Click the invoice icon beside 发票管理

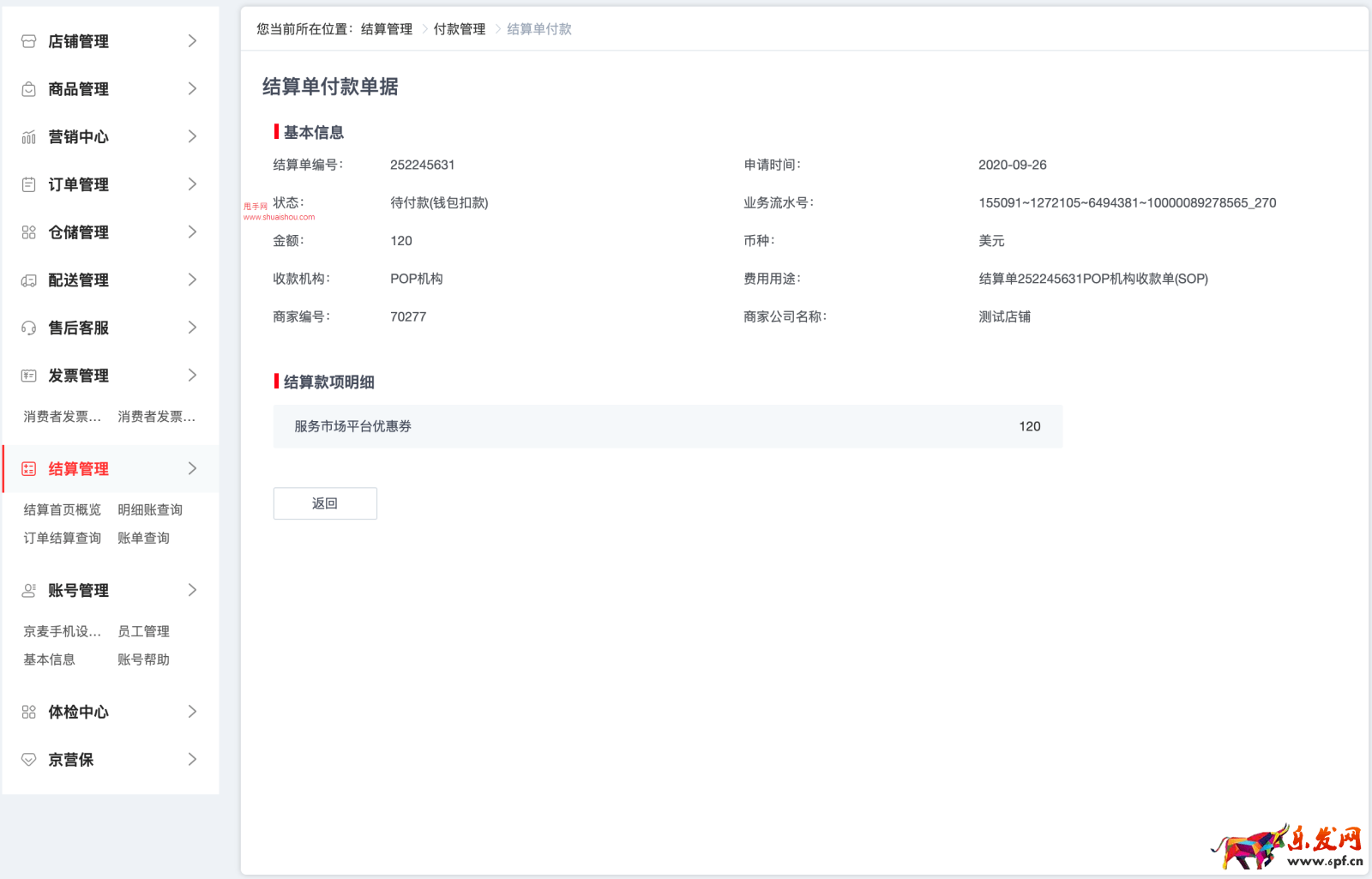(x=28, y=376)
